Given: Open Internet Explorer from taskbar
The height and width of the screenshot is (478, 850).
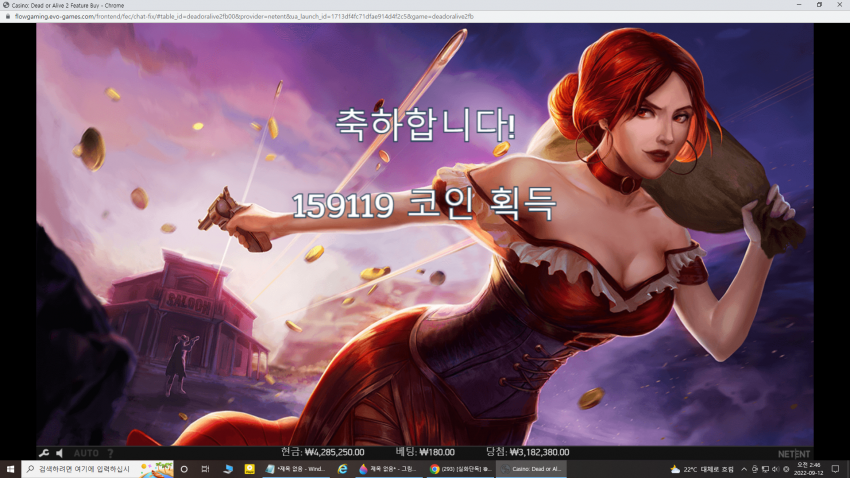Looking at the screenshot, I should [x=342, y=469].
